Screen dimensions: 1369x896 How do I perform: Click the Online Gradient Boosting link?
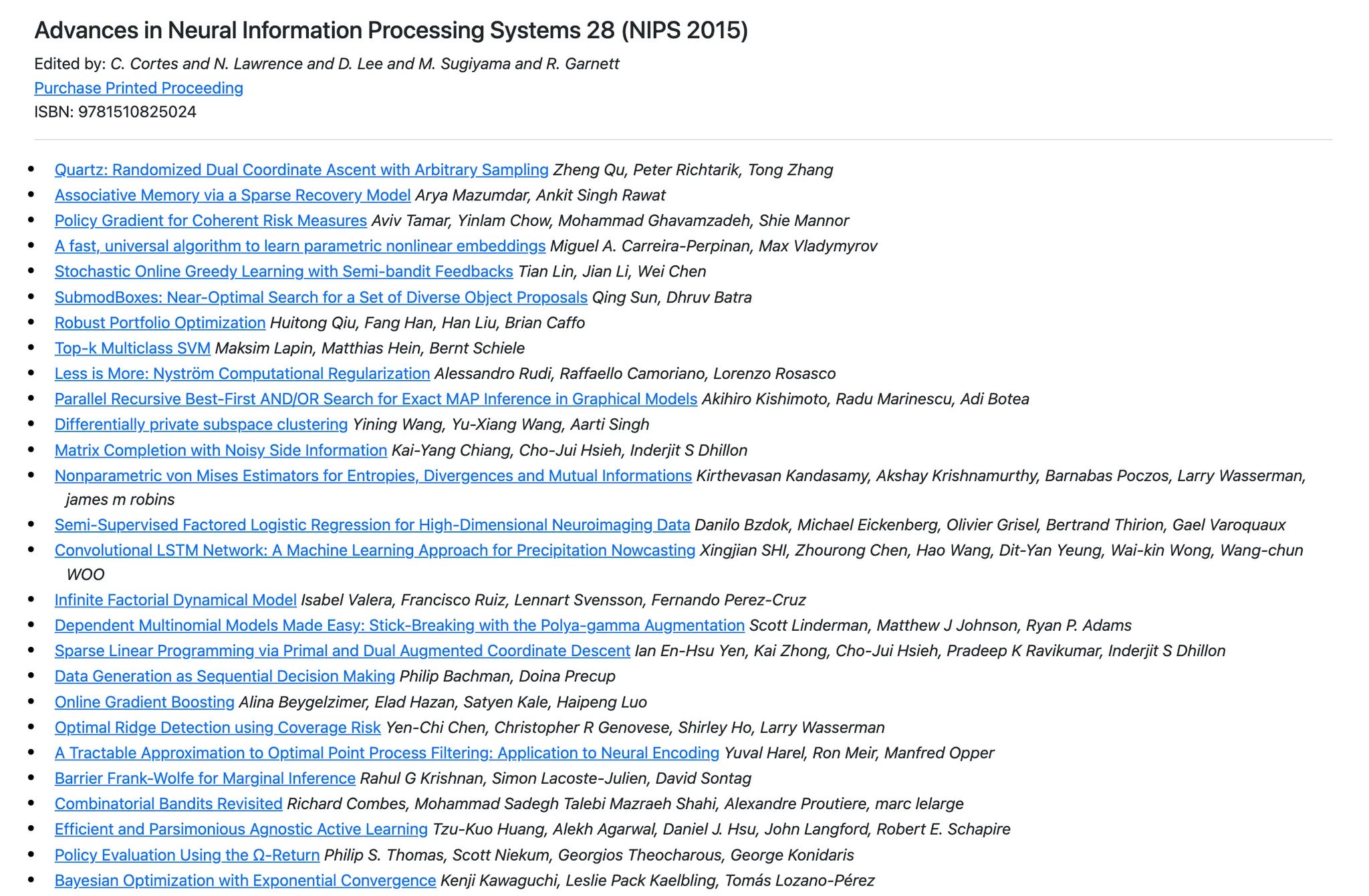pos(144,702)
